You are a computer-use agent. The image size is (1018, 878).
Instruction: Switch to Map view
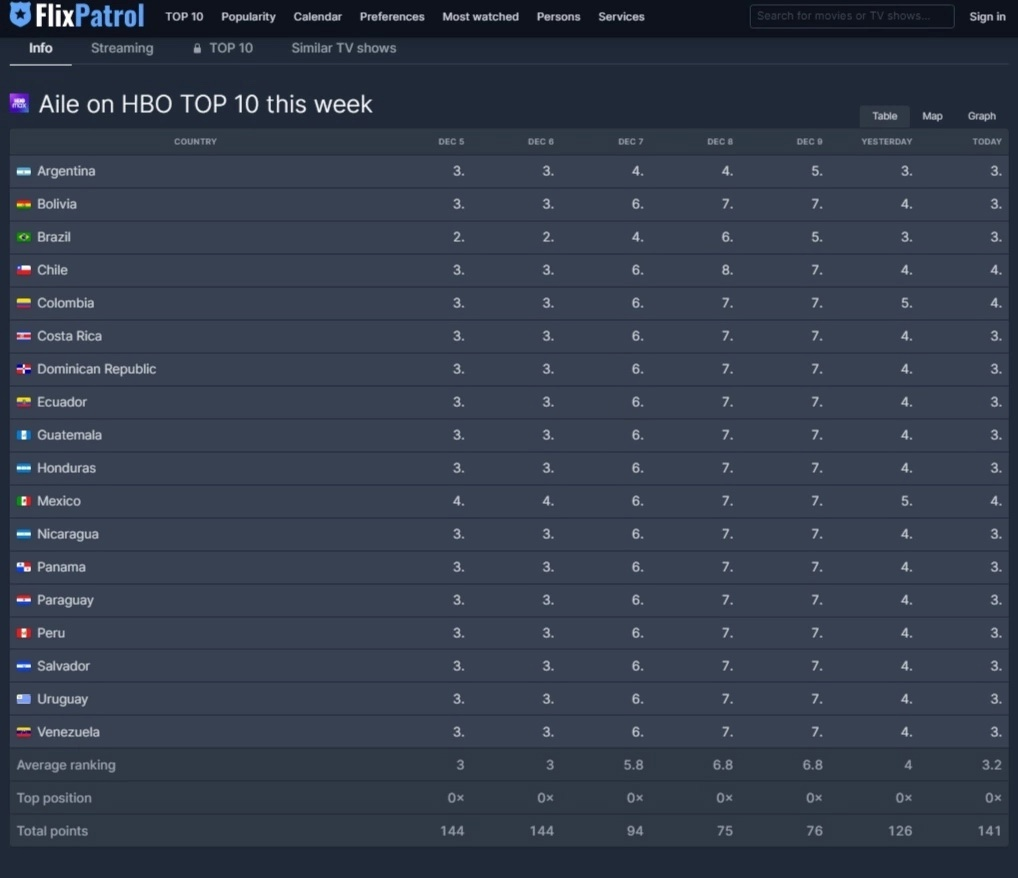pos(932,116)
